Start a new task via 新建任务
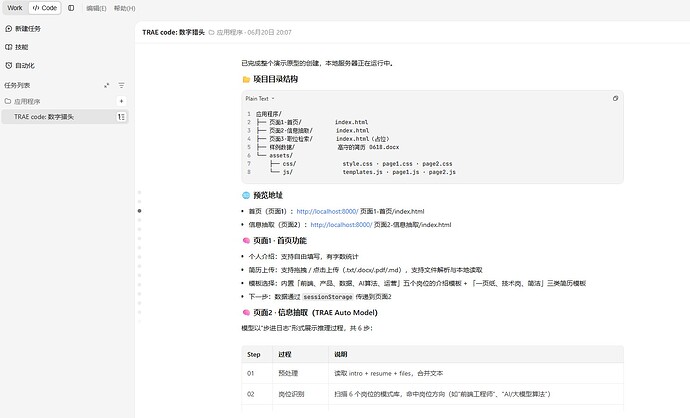Screen dimensions: 690x418 click(x=23, y=29)
